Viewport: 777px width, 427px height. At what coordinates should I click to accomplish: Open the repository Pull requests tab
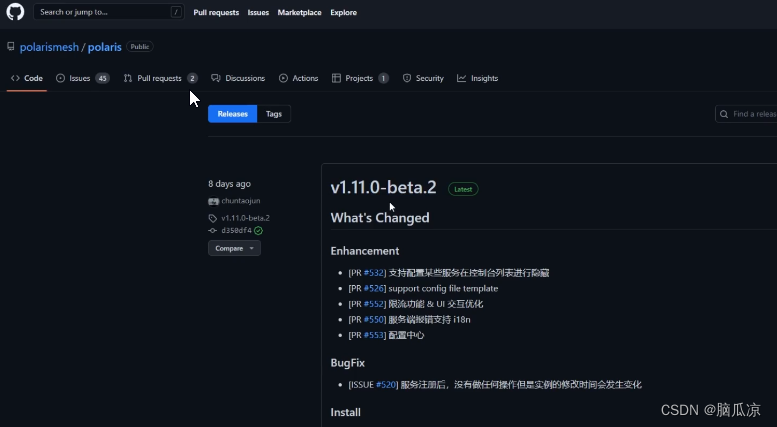pyautogui.click(x=161, y=78)
